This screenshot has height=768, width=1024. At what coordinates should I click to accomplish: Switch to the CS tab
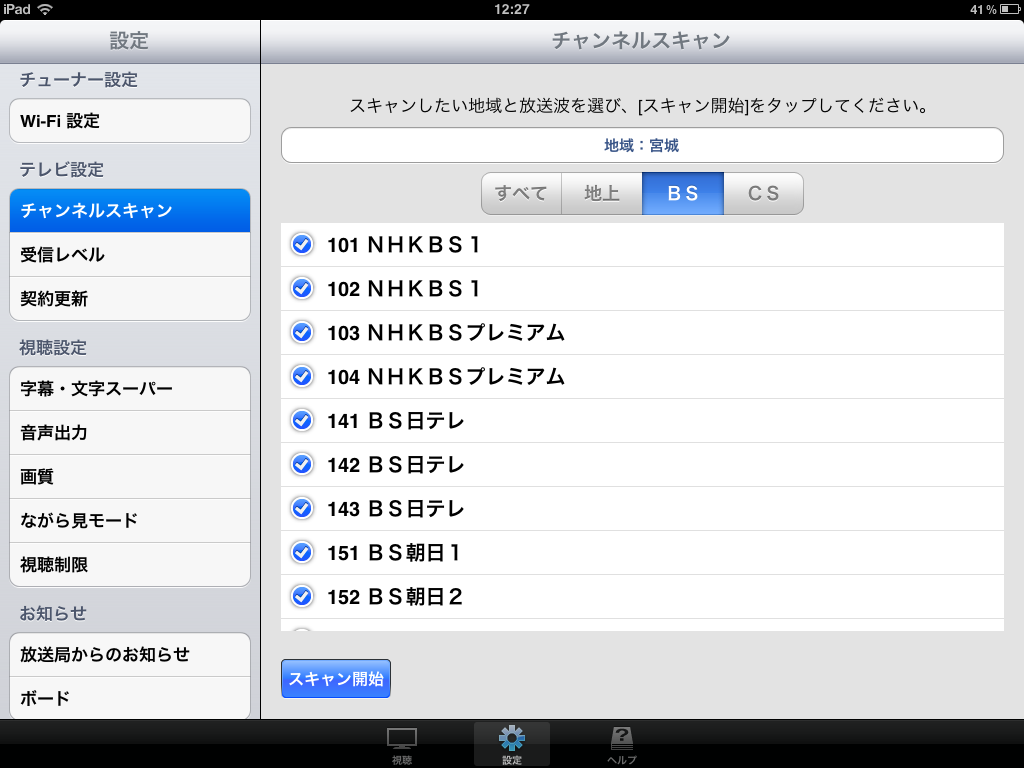(763, 193)
